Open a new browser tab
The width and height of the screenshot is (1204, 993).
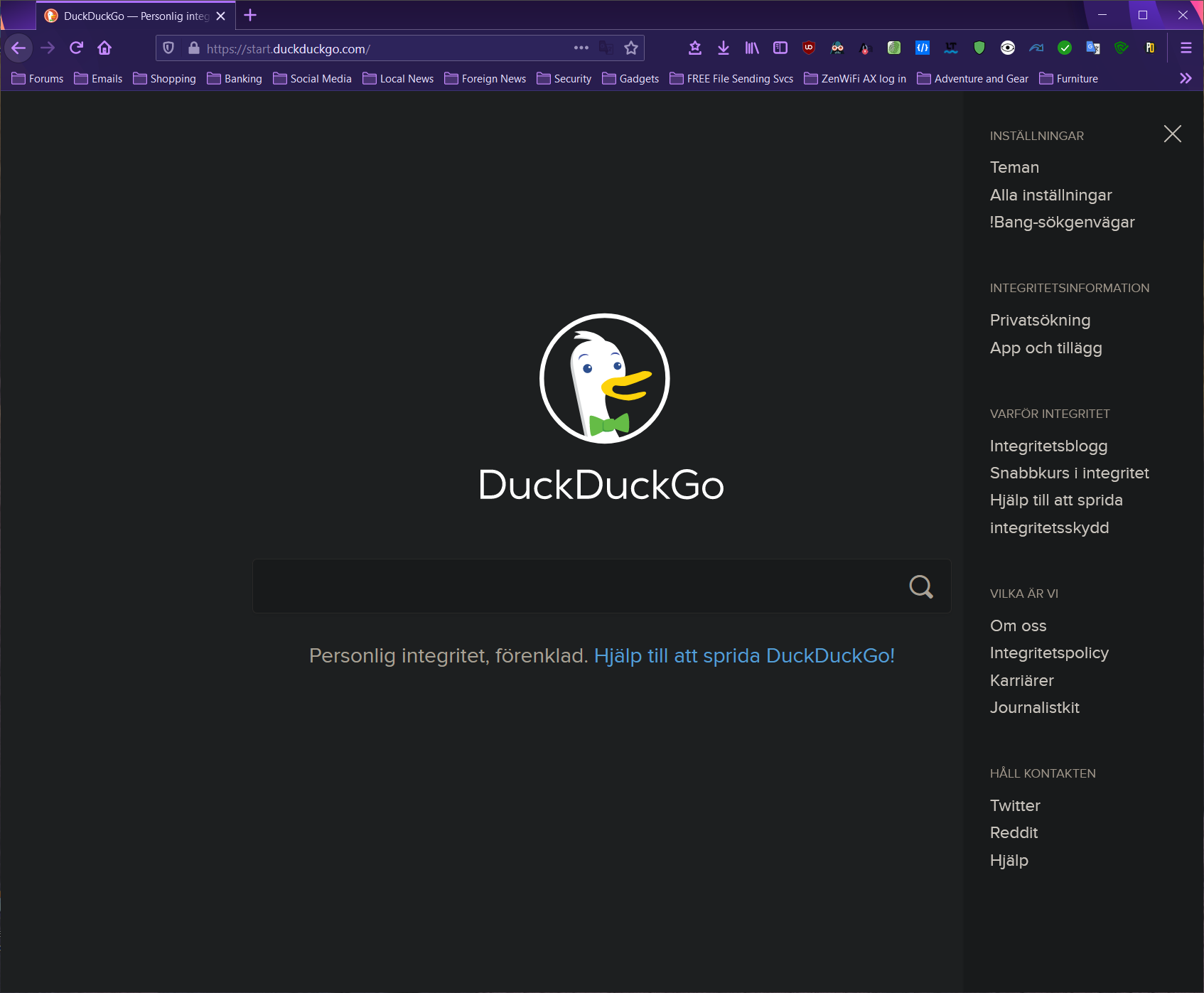[250, 16]
